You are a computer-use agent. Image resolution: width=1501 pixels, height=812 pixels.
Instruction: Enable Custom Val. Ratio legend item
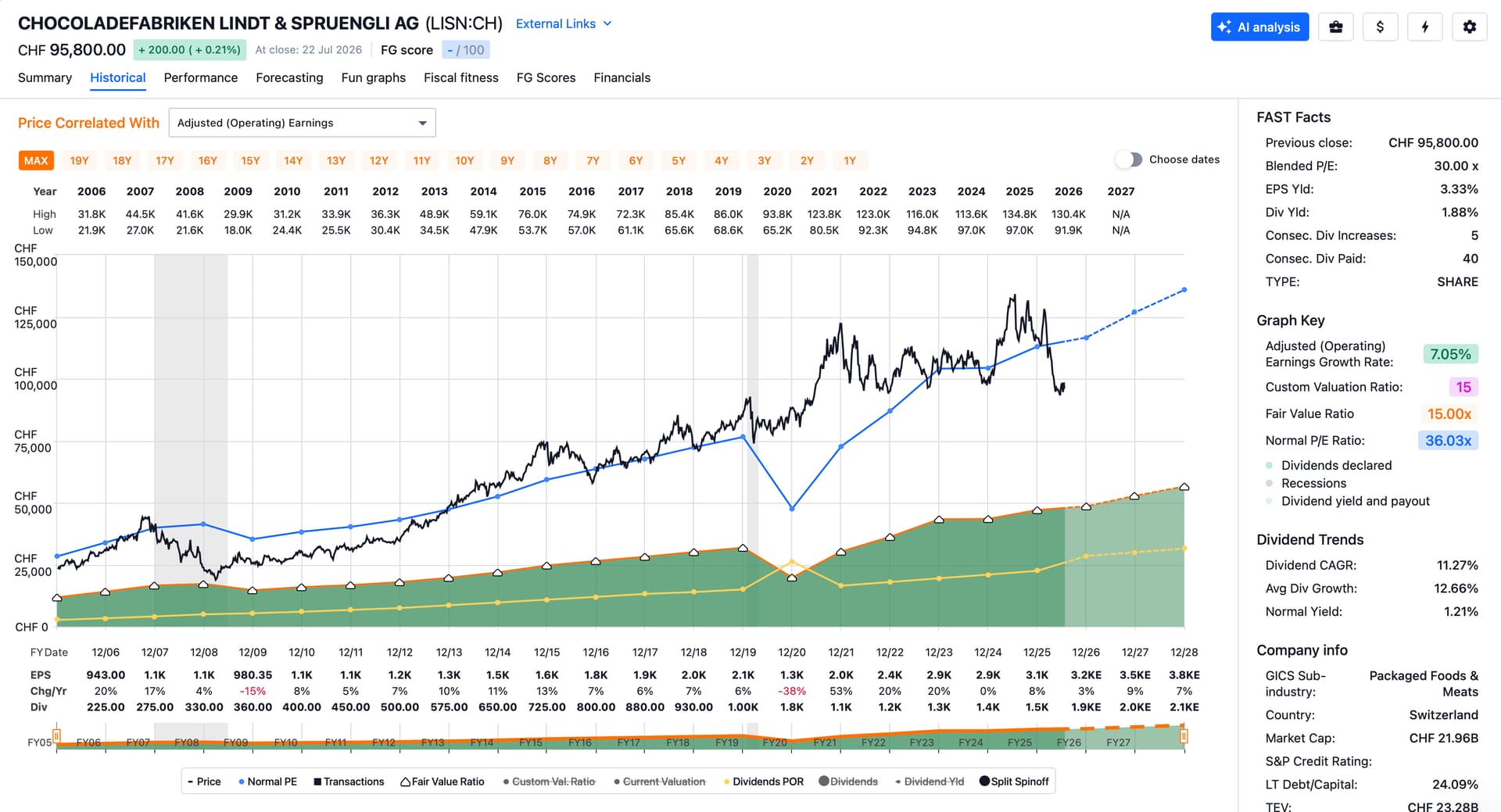tap(549, 782)
